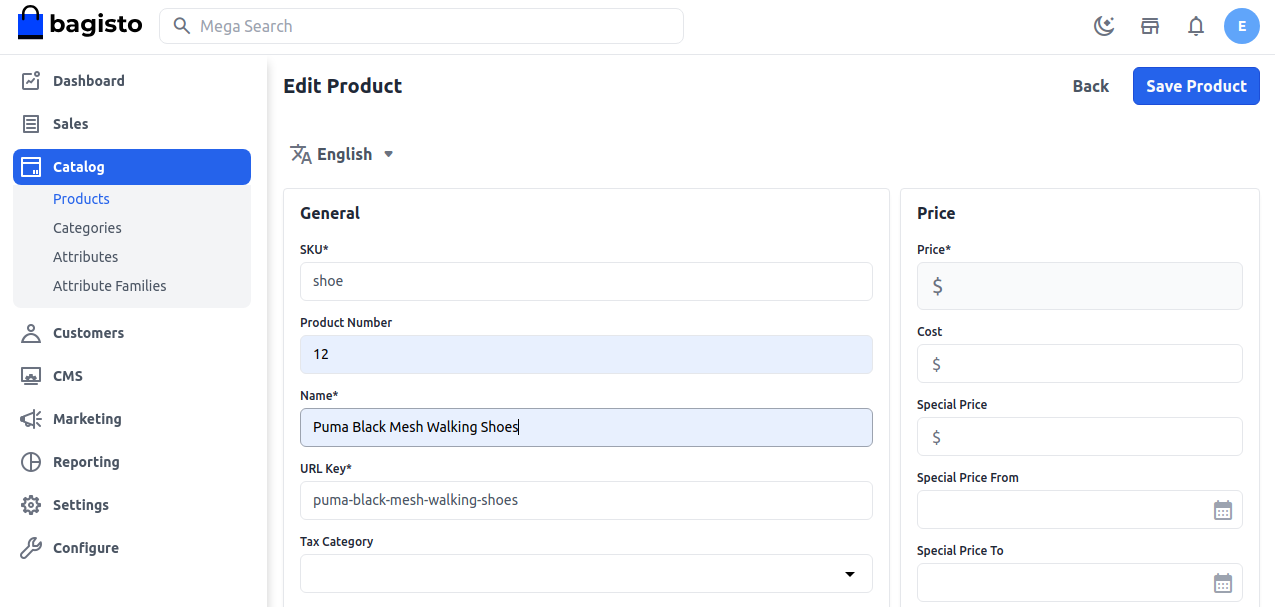1275x607 pixels.
Task: Open the user avatar menu labeled E
Action: (x=1241, y=26)
